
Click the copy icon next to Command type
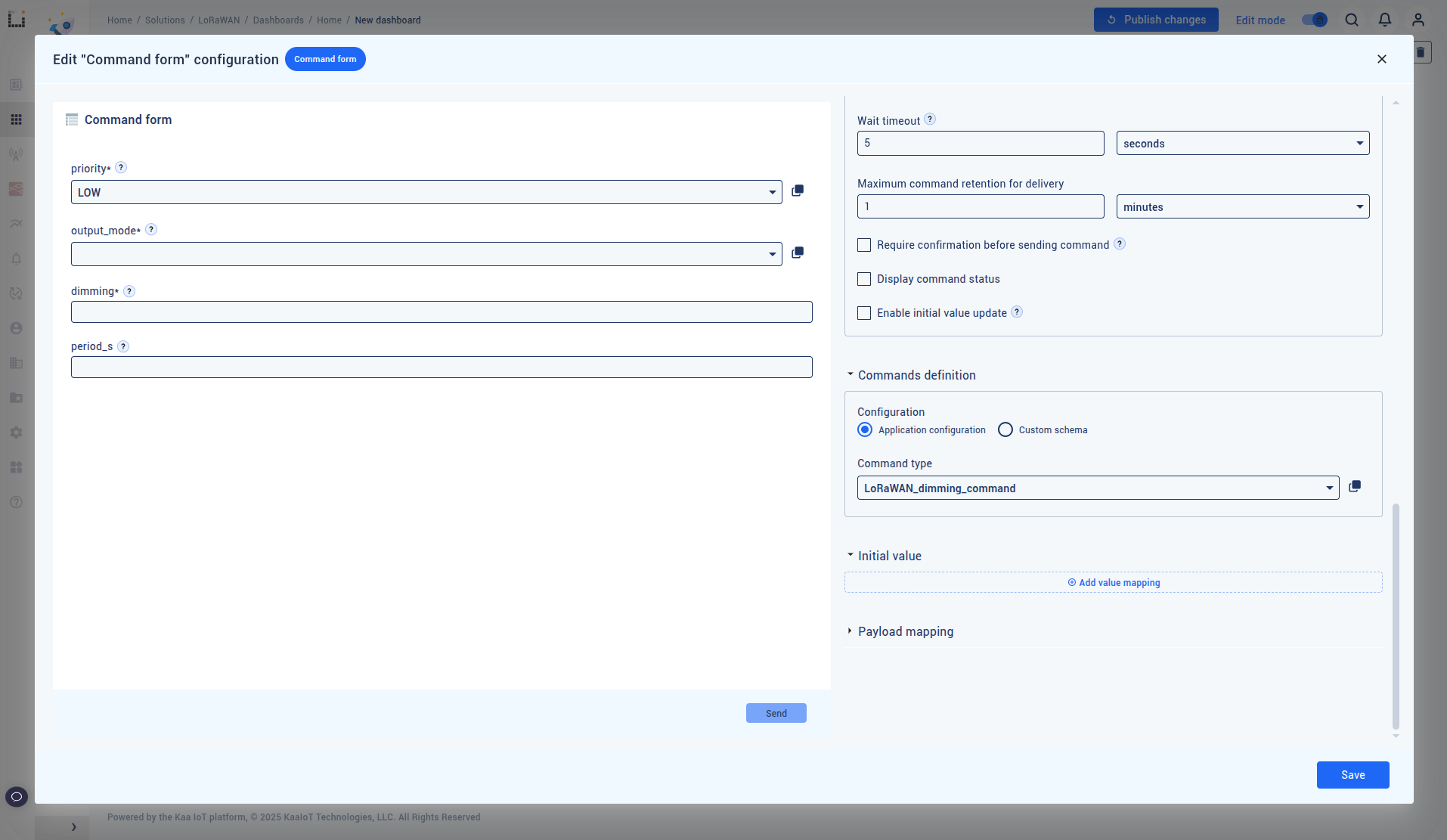coord(1354,487)
